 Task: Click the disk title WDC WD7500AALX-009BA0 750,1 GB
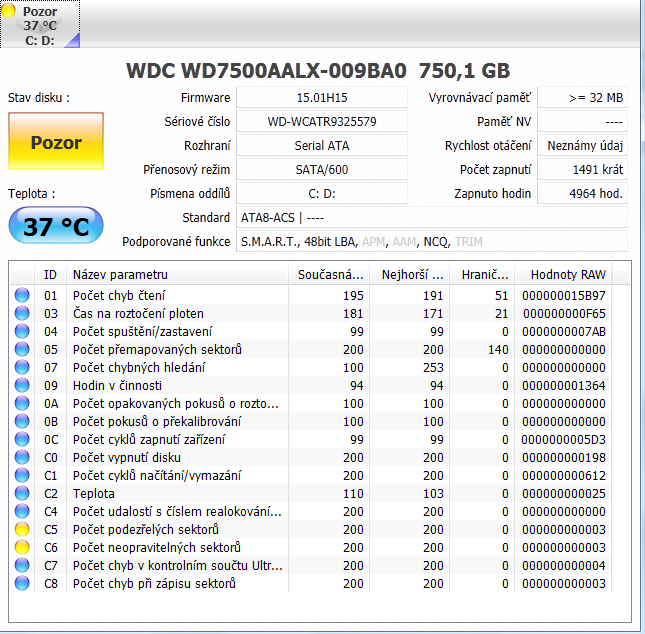coord(318,70)
